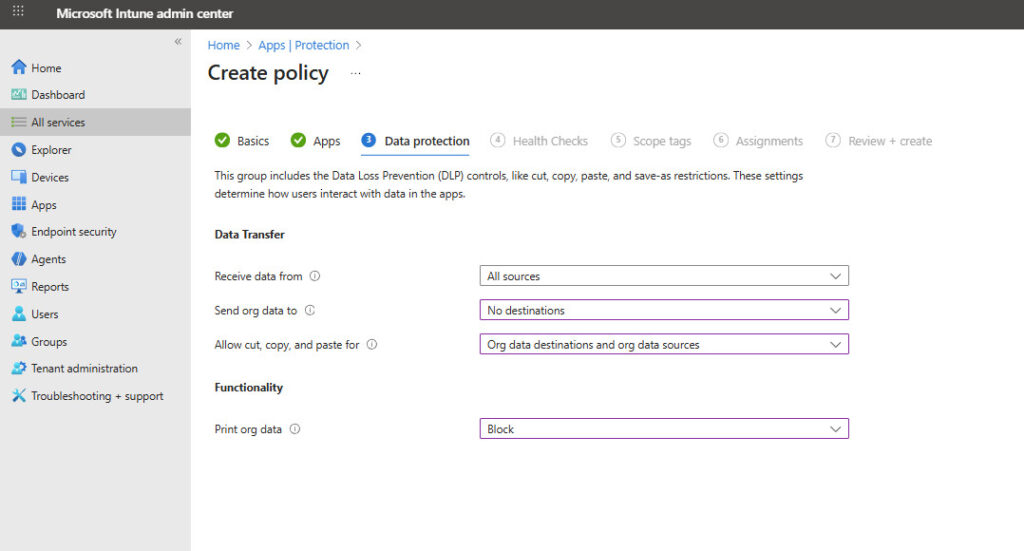This screenshot has height=551, width=1024.
Task: Collapse the left navigation sidebar
Action: (x=178, y=42)
